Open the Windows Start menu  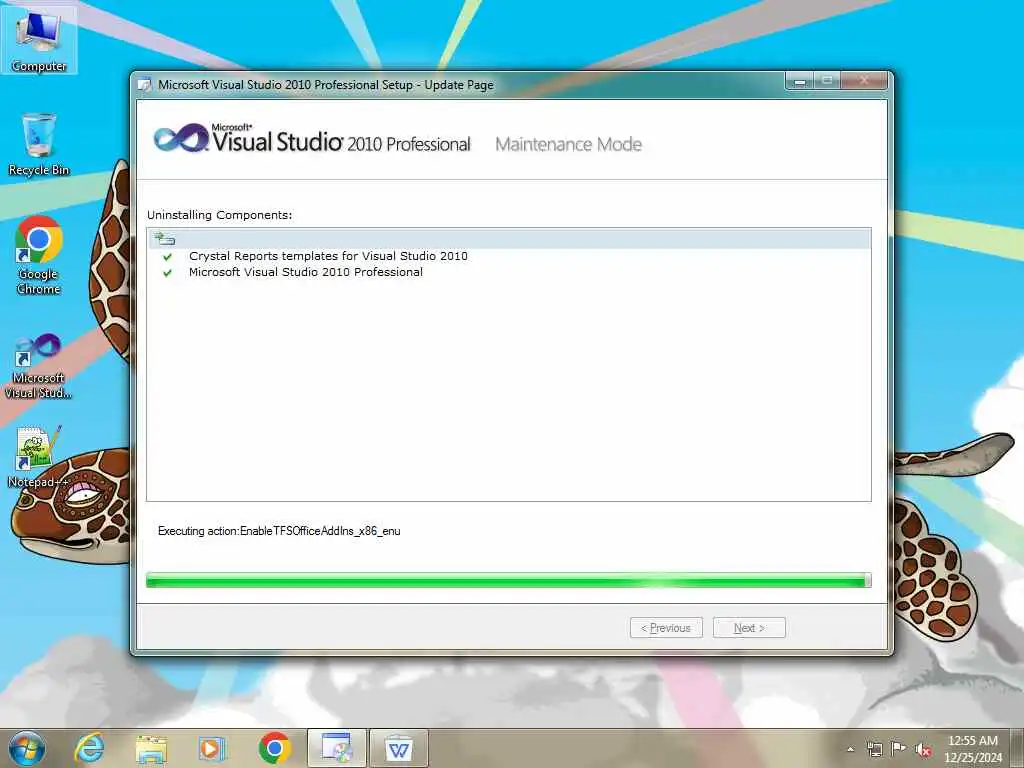point(27,748)
